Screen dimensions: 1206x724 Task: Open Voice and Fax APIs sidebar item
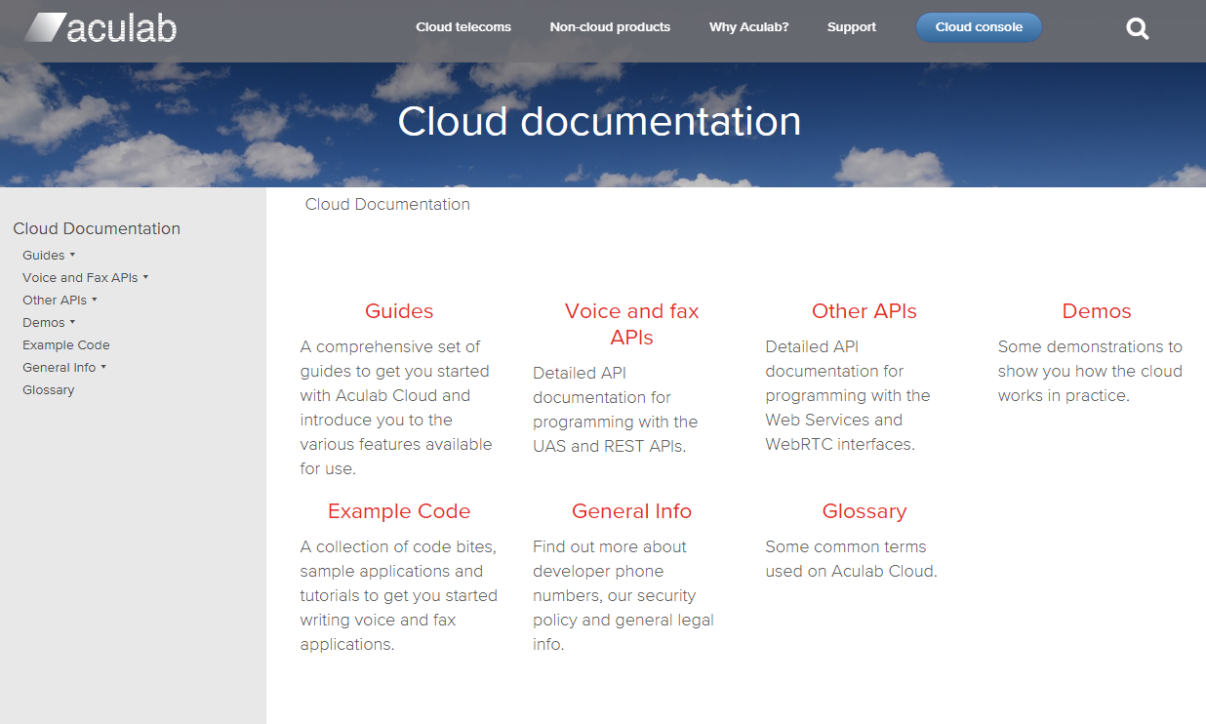click(80, 277)
